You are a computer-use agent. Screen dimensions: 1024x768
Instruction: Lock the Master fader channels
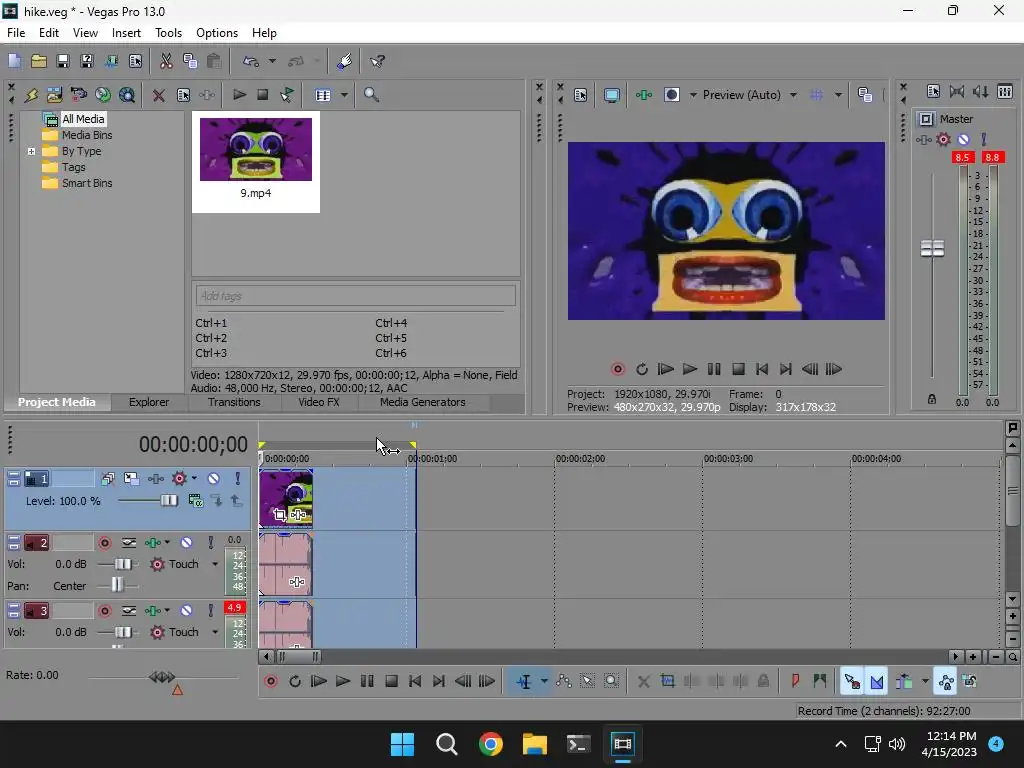point(932,399)
